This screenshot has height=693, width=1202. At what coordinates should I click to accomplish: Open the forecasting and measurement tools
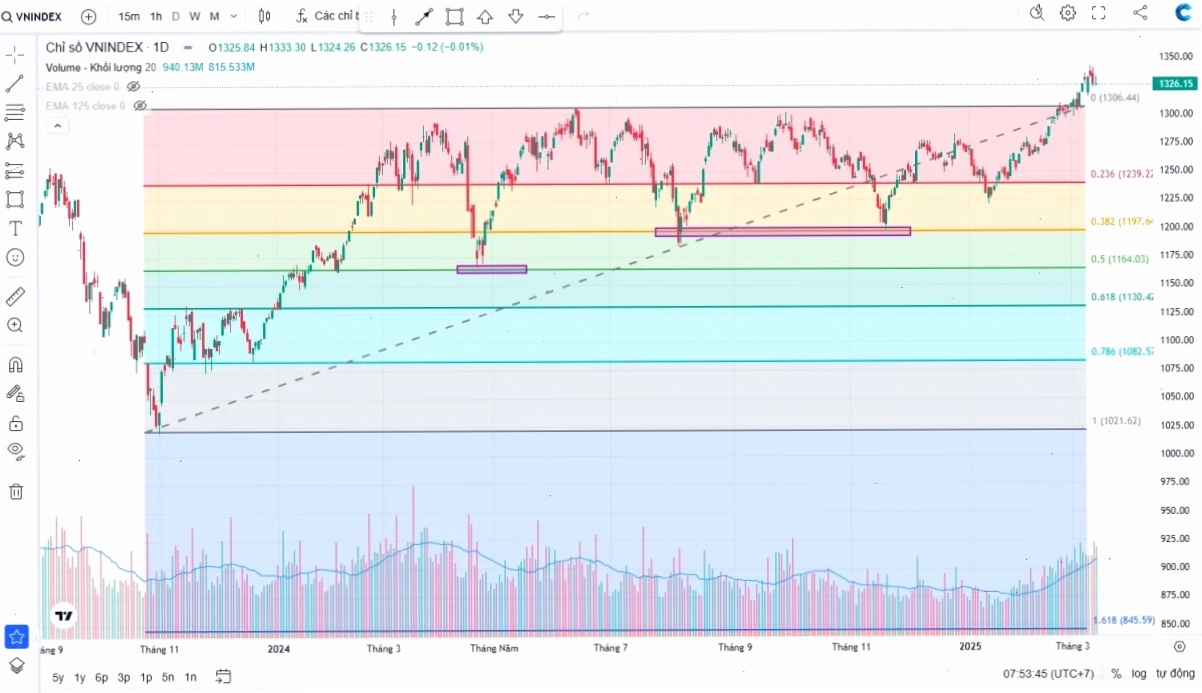15,170
